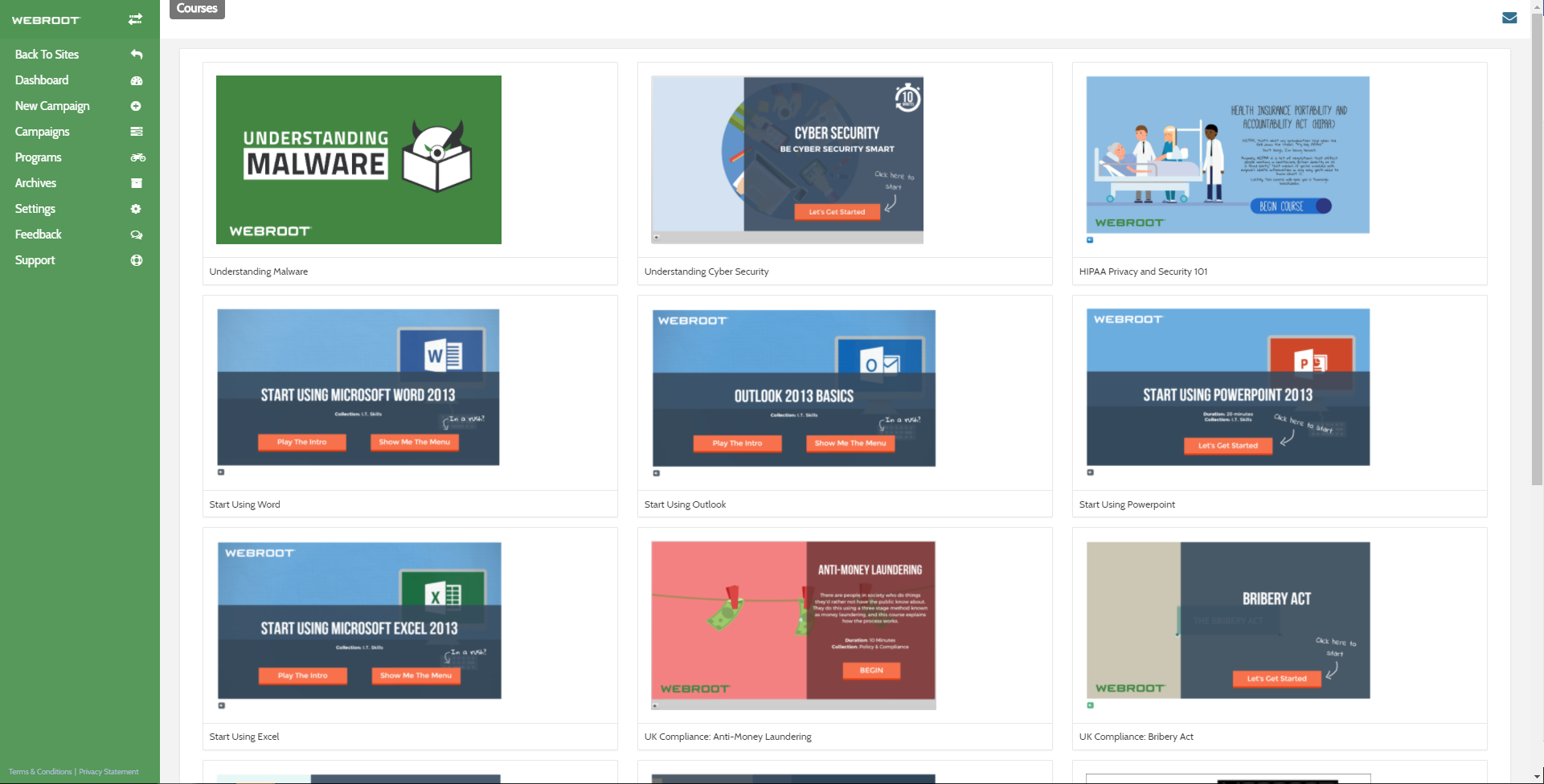Viewport: 1544px width, 784px height.
Task: Click the Programs bicycle icon
Action: [x=138, y=157]
